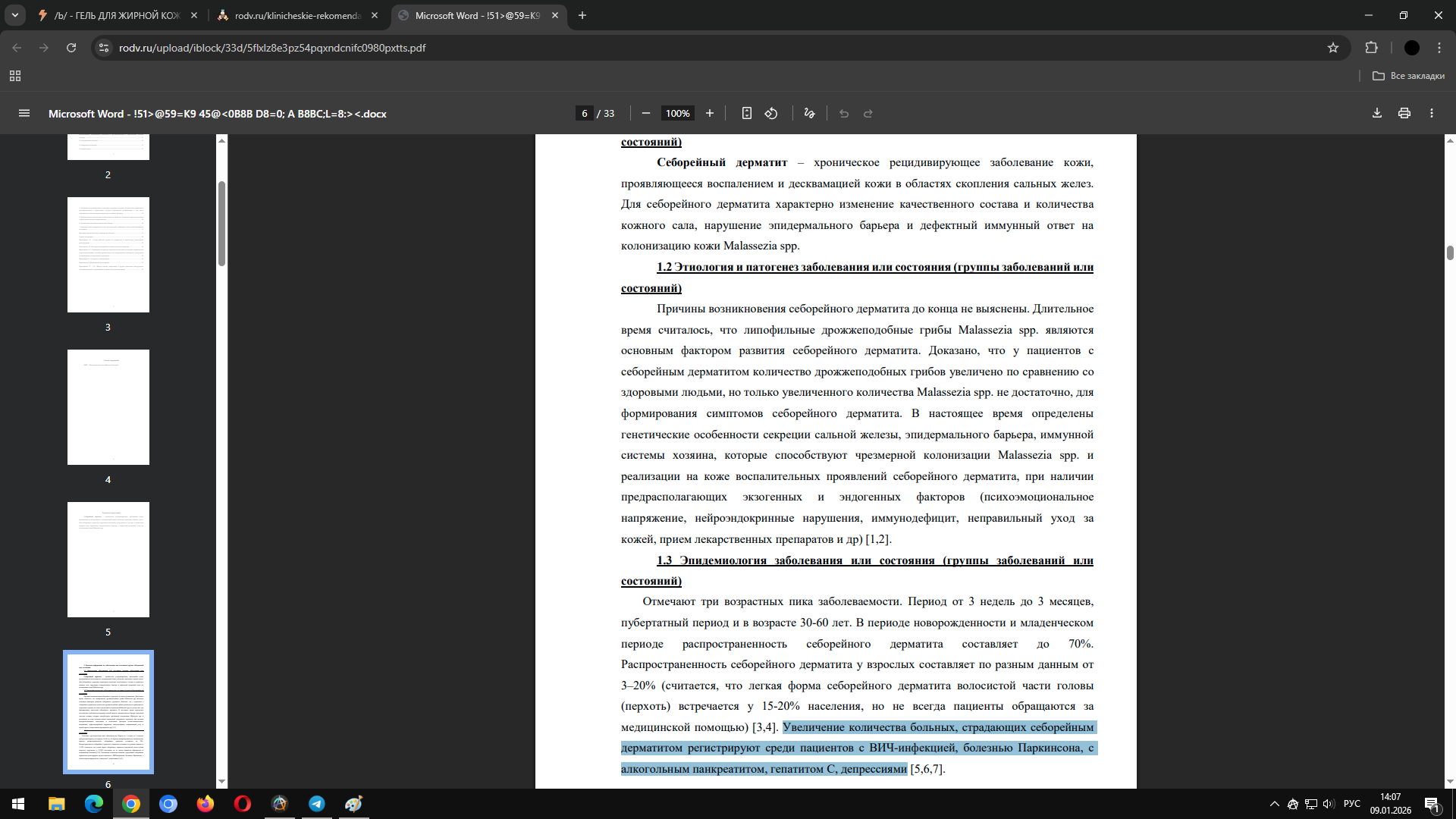1456x819 pixels.
Task: Expand the tab search dropdown arrow
Action: pyautogui.click(x=14, y=15)
